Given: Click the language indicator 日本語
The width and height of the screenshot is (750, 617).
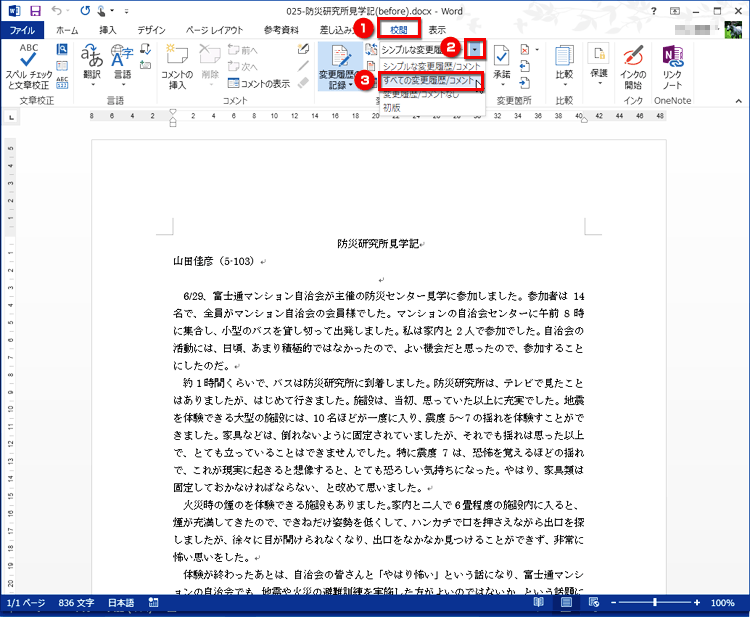Looking at the screenshot, I should [121, 603].
